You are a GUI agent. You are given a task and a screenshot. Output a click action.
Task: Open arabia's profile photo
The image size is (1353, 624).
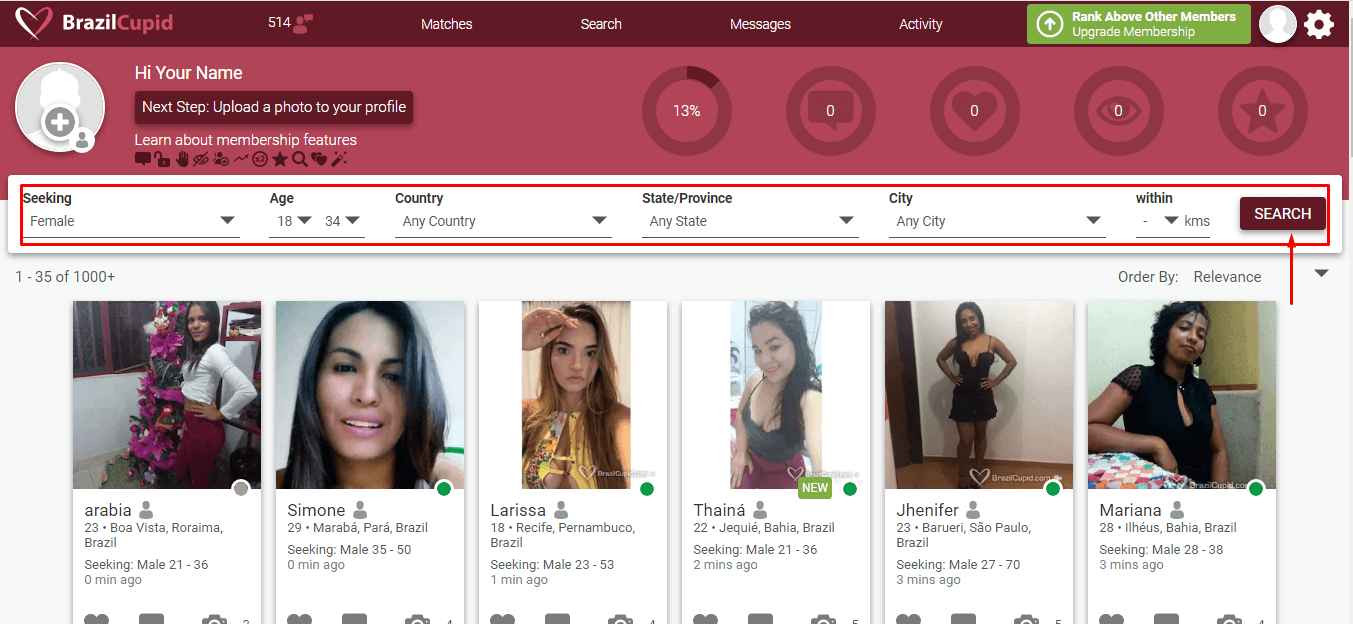tap(167, 395)
